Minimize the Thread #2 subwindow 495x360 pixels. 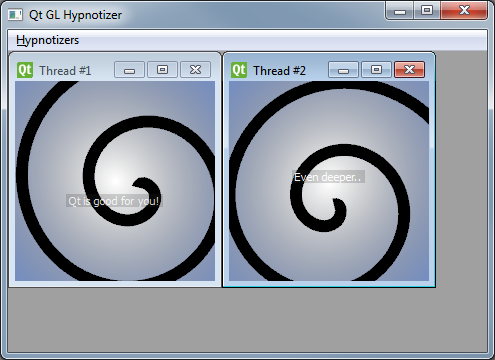[343, 70]
